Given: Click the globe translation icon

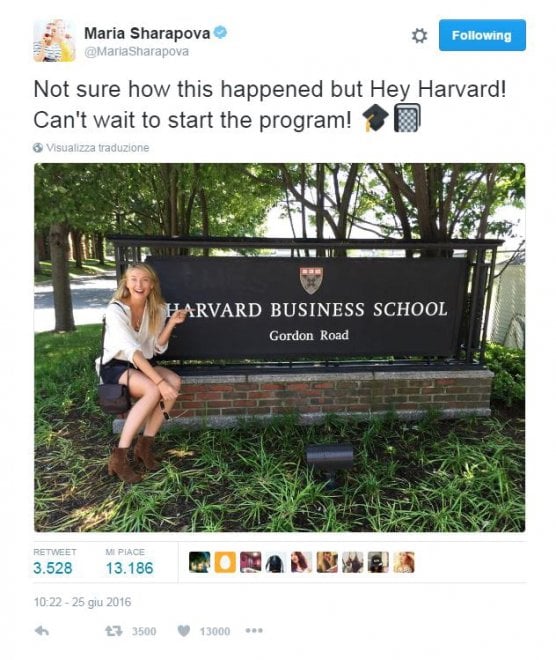Looking at the screenshot, I should pos(38,148).
